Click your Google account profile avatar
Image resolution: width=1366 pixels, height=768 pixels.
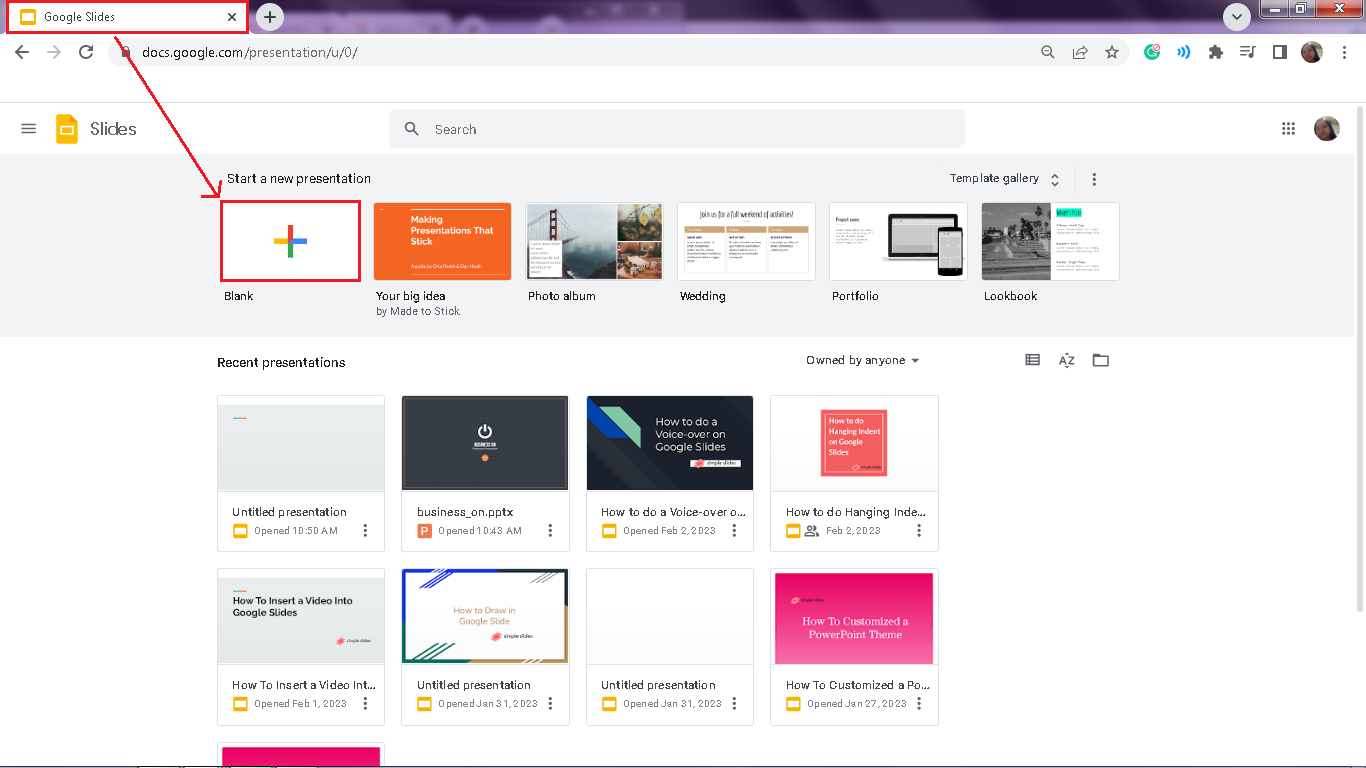click(1326, 128)
